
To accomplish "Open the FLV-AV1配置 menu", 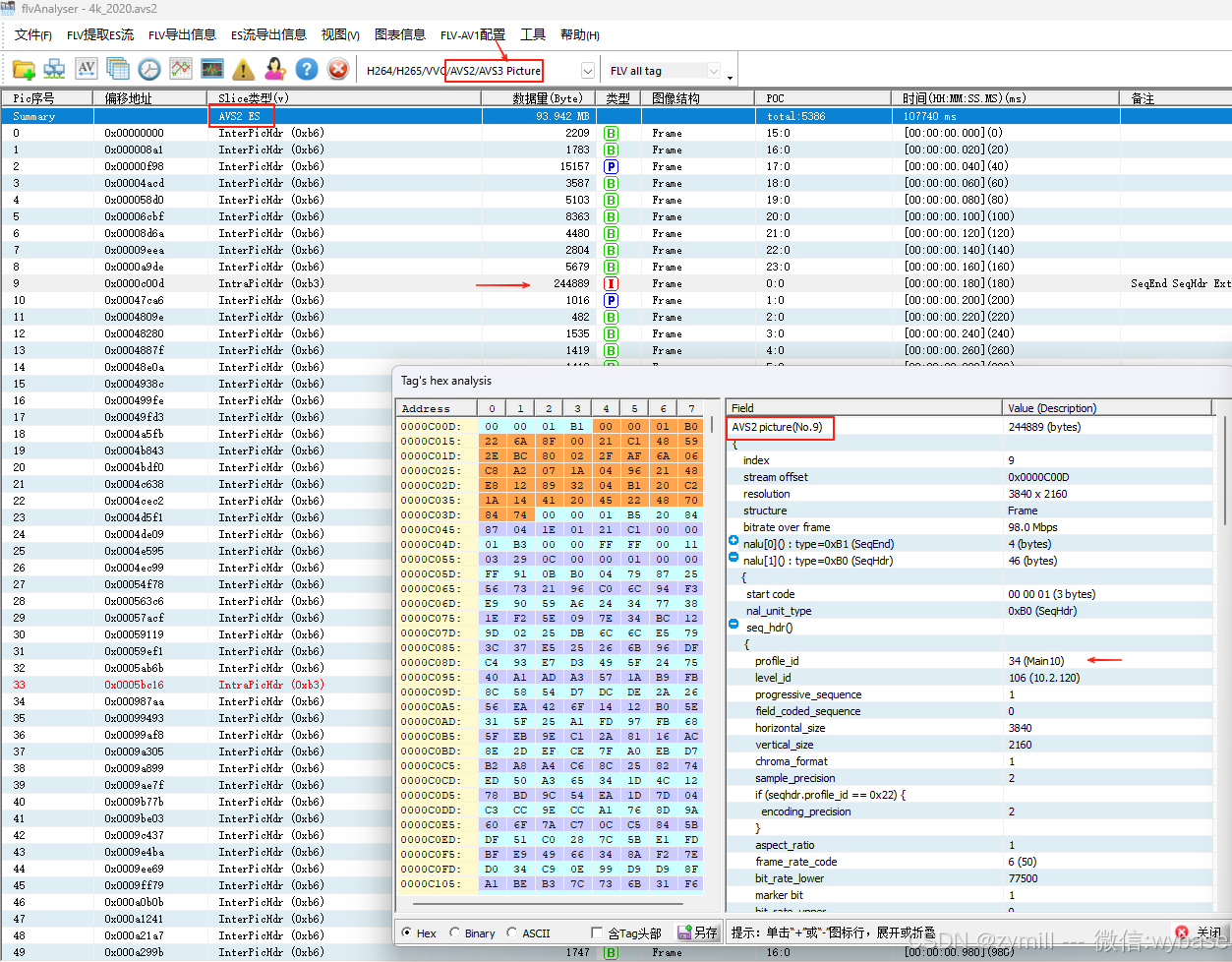I will [473, 34].
